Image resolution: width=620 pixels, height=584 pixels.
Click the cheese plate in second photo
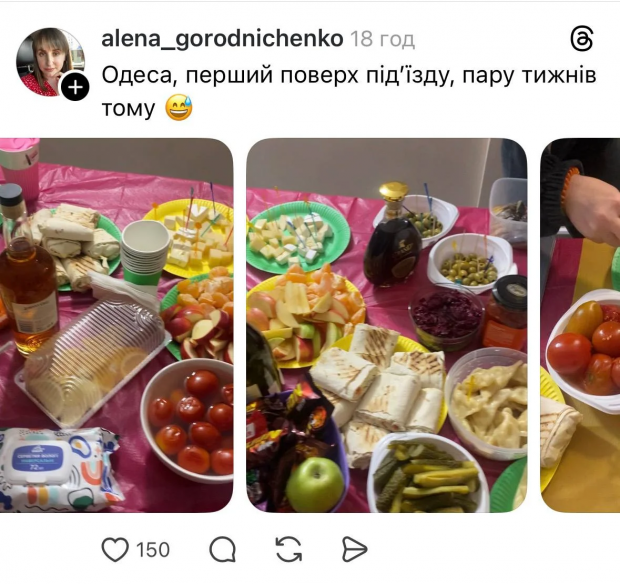(298, 238)
